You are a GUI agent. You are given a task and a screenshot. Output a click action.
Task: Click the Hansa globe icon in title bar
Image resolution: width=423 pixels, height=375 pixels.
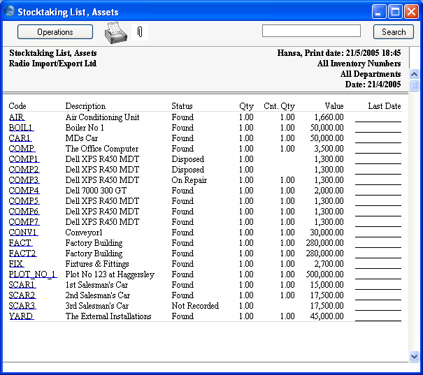[10, 12]
